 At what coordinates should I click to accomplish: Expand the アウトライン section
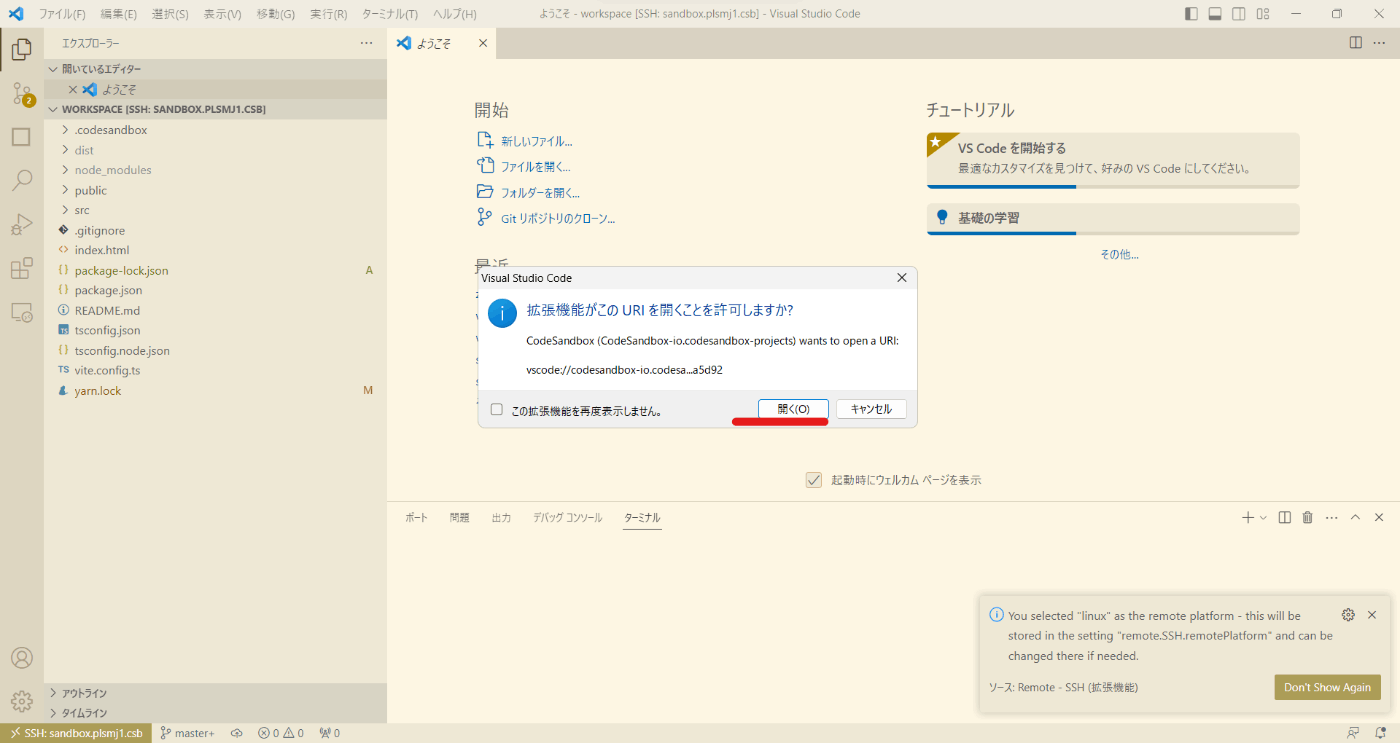coord(215,693)
